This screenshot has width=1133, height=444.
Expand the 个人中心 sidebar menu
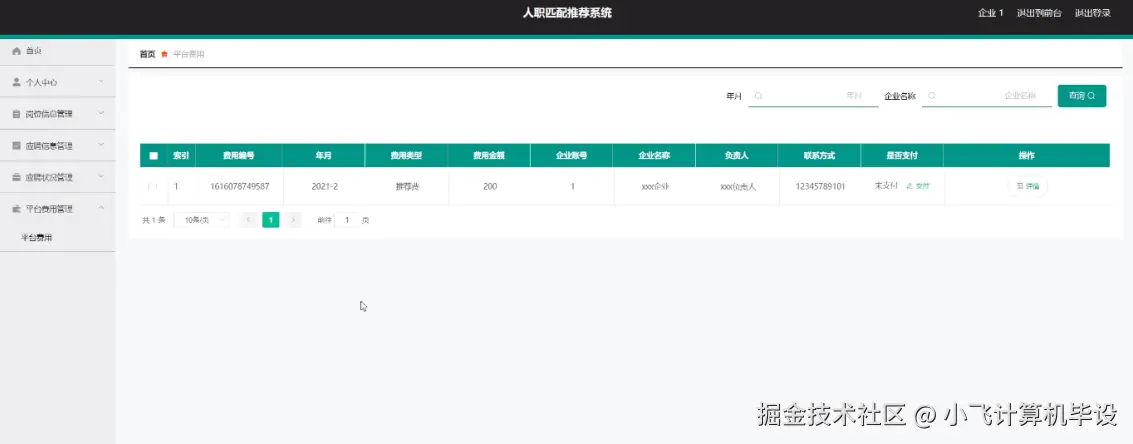tap(58, 82)
